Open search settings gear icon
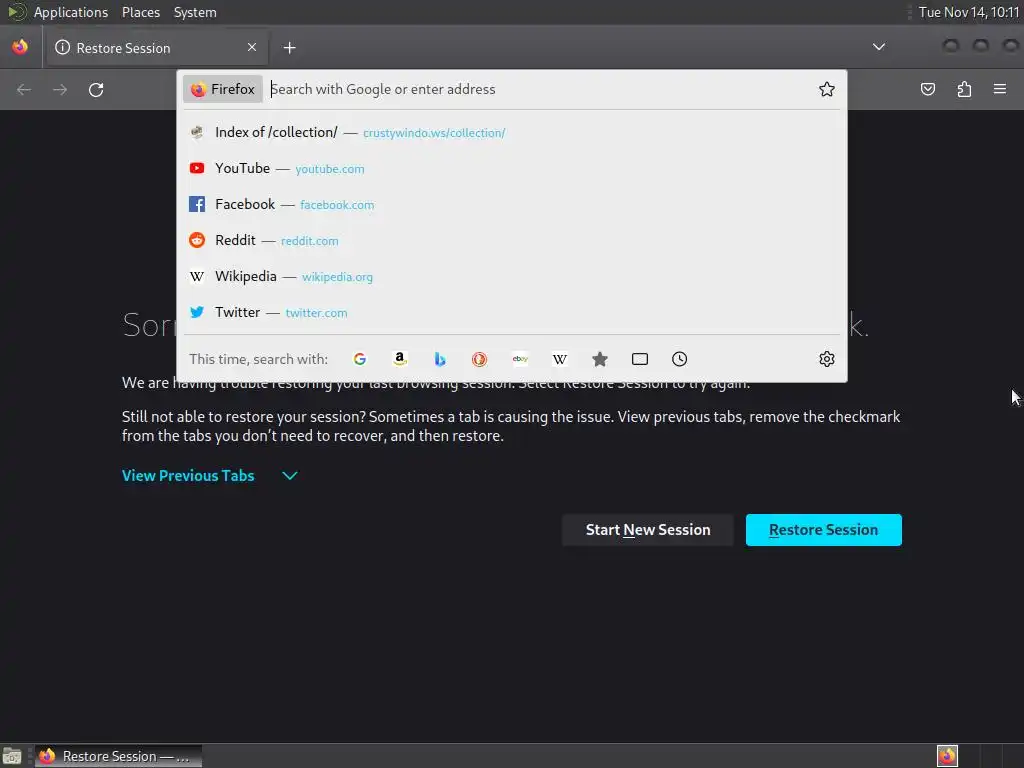Image resolution: width=1024 pixels, height=768 pixels. point(827,359)
